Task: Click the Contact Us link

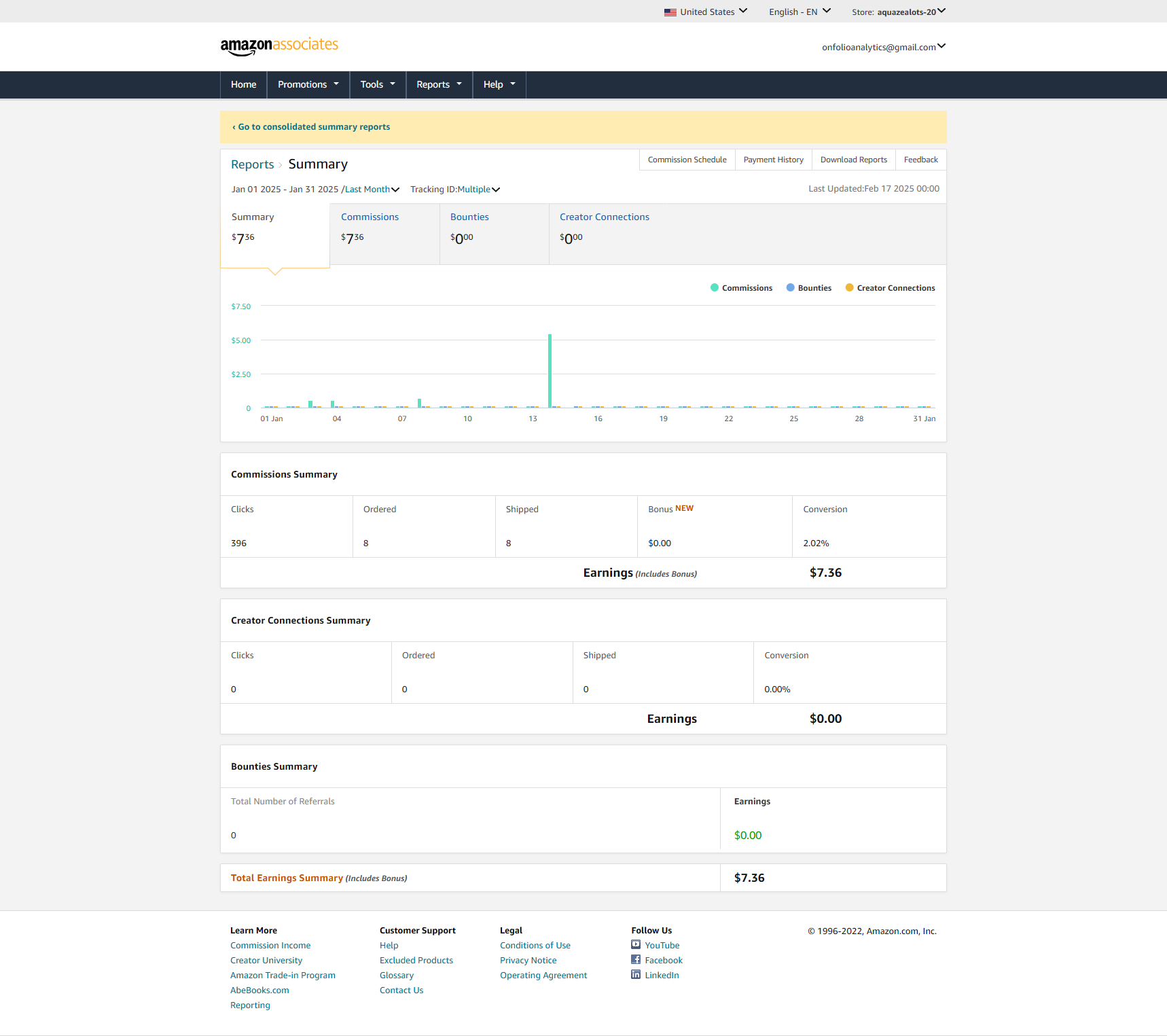Action: [401, 990]
